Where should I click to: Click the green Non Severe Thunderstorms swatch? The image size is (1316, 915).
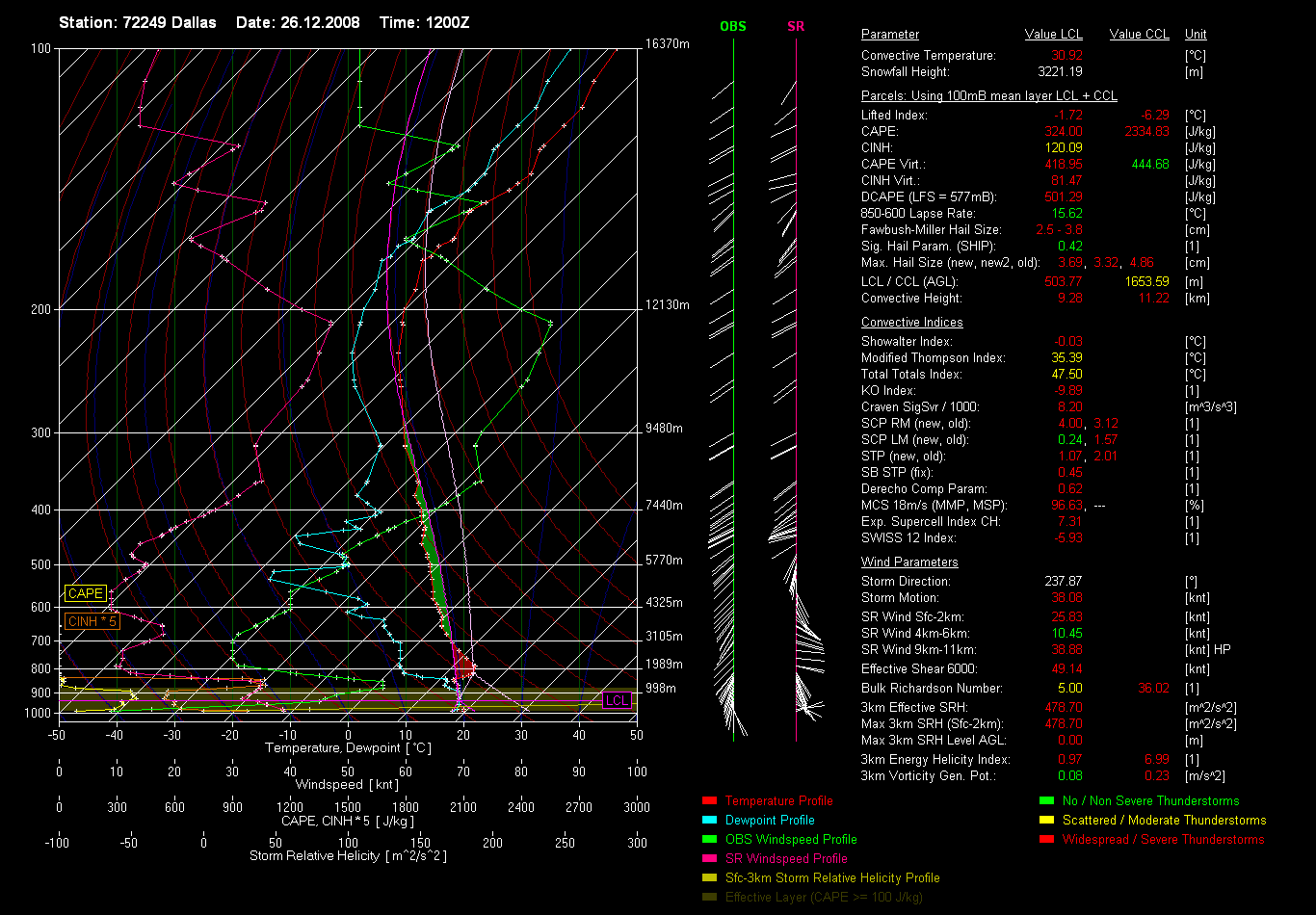(1046, 801)
